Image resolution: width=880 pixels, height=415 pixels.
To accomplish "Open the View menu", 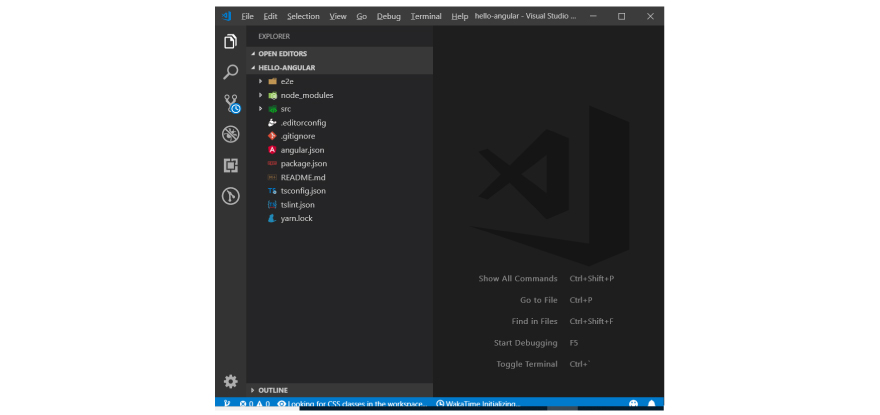I will pos(338,16).
